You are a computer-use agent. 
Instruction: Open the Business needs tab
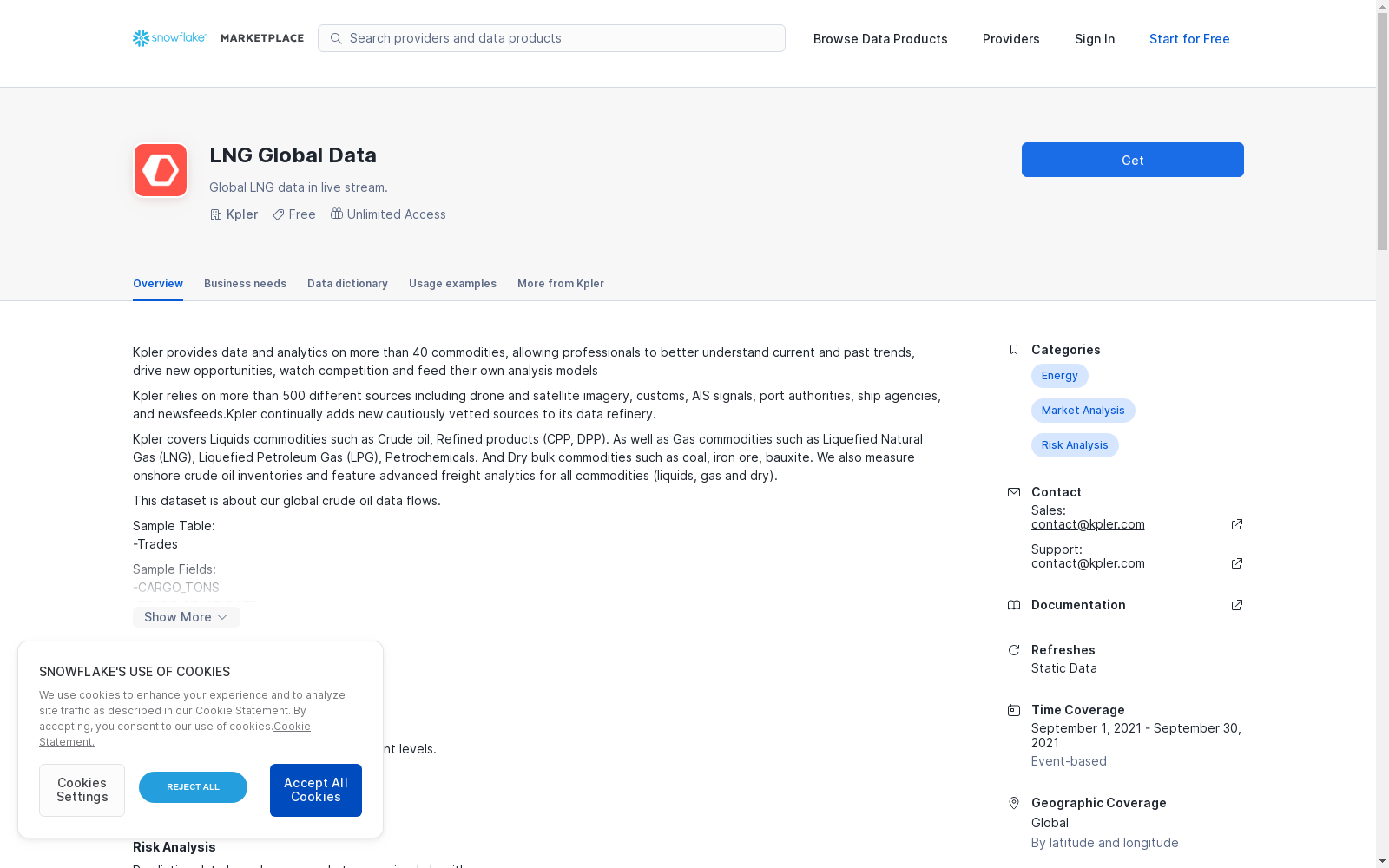click(x=245, y=284)
